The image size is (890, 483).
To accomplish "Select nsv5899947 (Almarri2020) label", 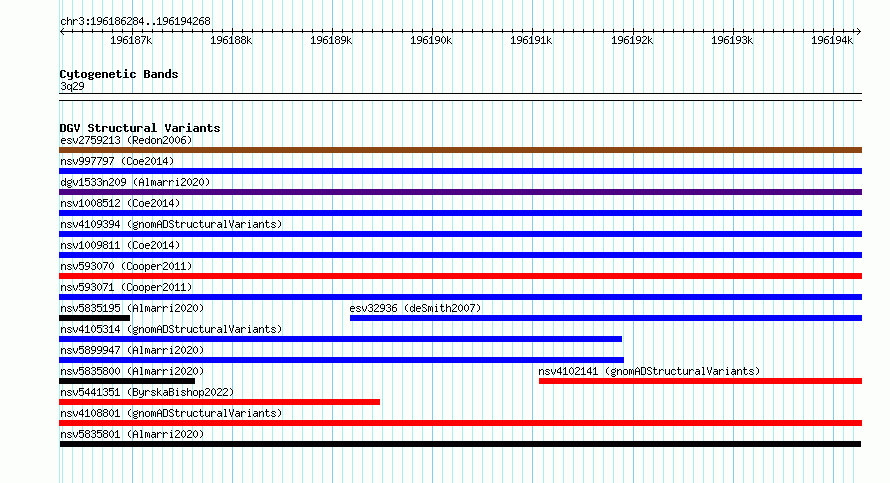I will (x=132, y=350).
